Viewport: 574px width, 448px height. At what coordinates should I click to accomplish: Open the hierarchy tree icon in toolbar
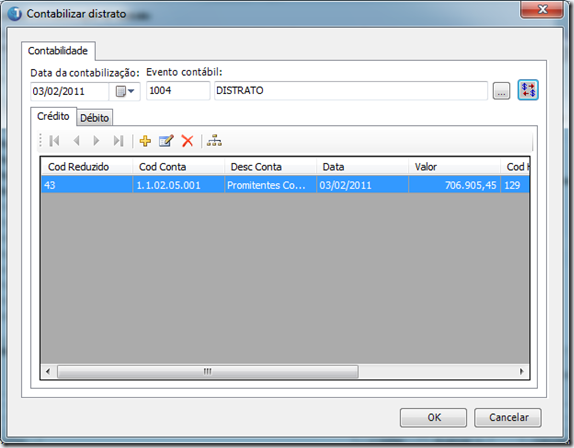point(214,141)
